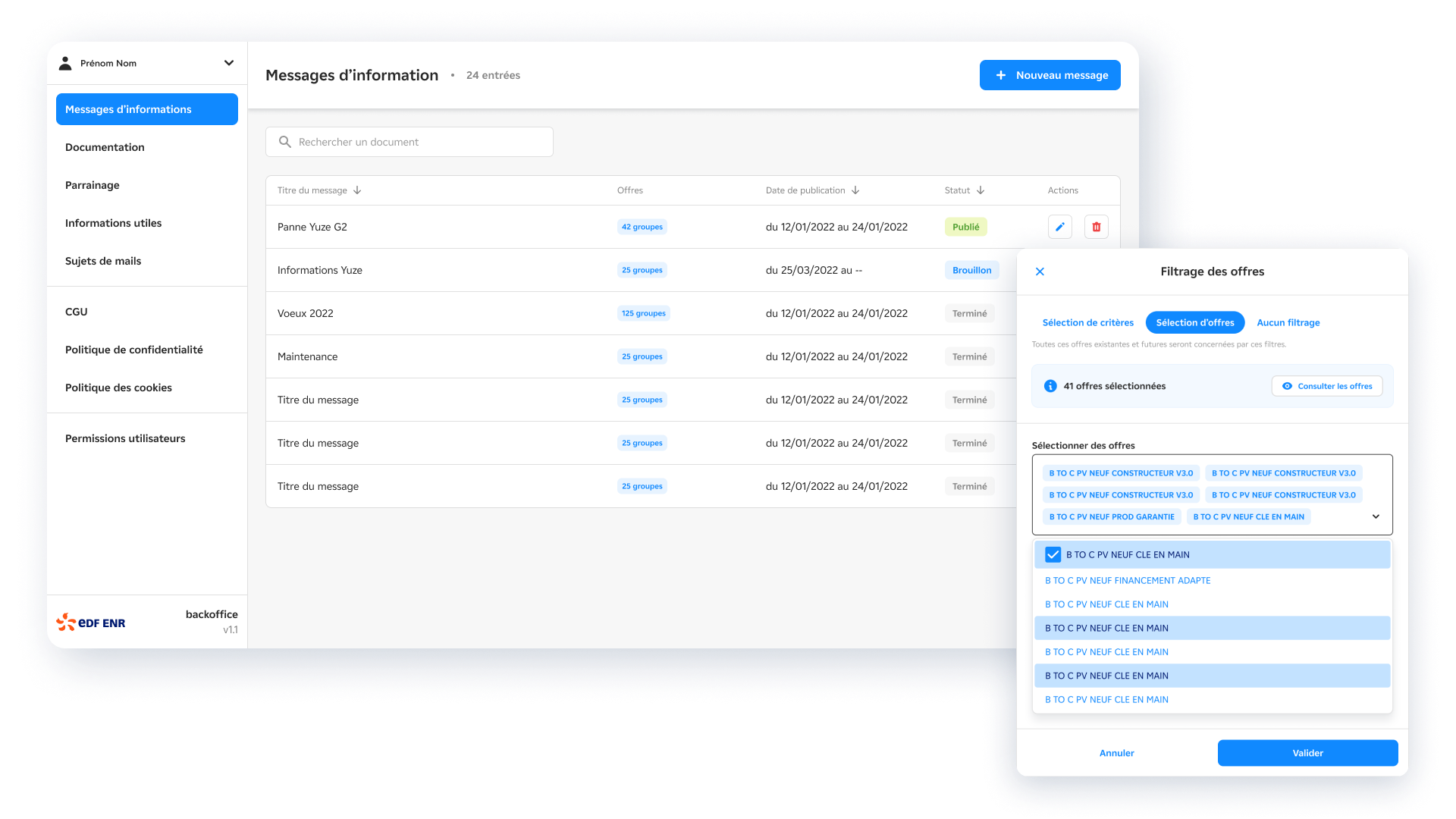This screenshot has width=1456, height=819.
Task: Open Politique de confidentialité page
Action: tap(134, 350)
